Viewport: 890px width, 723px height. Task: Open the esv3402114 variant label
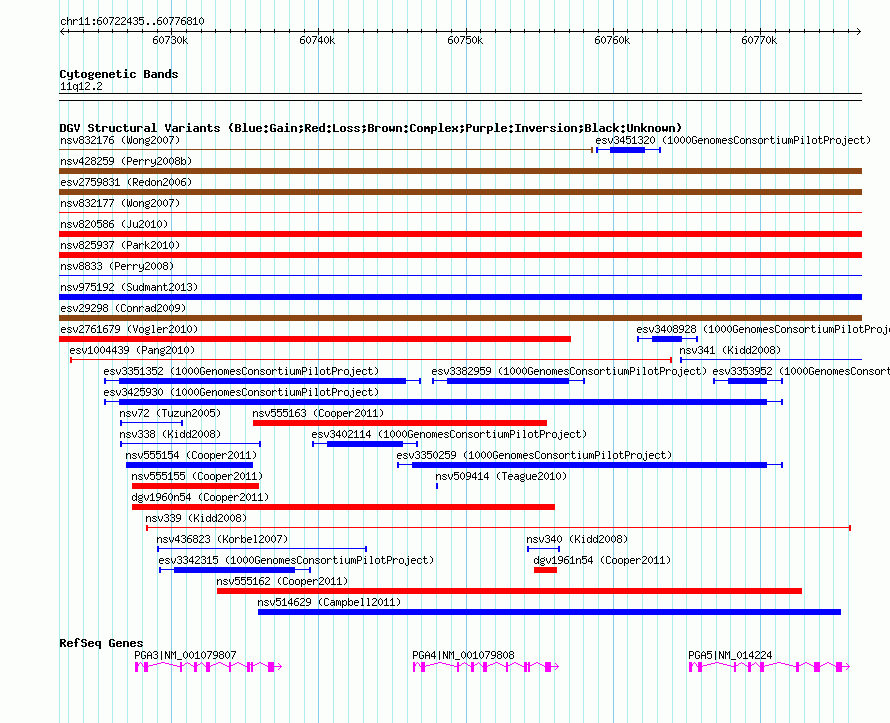pos(449,434)
